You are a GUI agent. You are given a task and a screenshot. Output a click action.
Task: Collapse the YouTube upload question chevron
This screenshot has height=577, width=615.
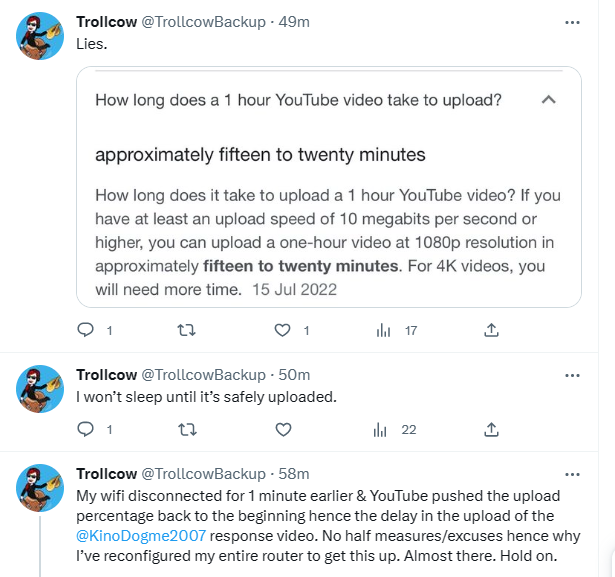(x=548, y=100)
